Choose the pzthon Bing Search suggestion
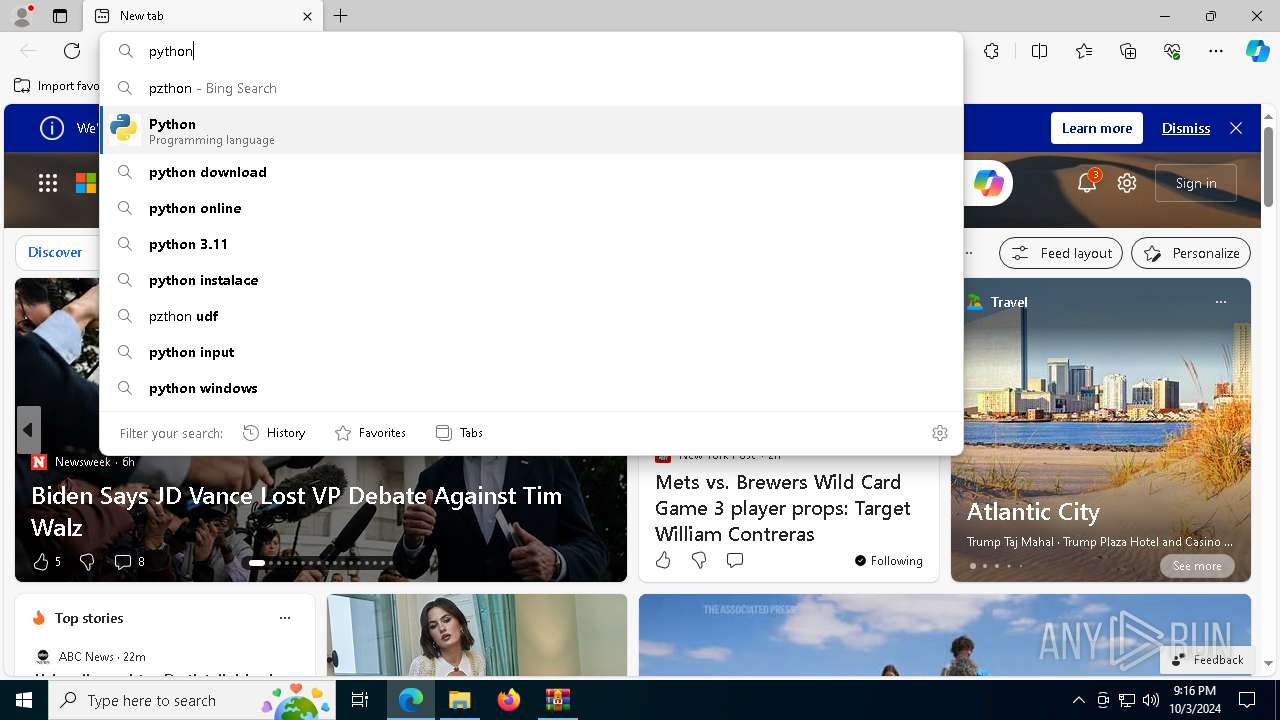1280x720 pixels. click(x=531, y=88)
